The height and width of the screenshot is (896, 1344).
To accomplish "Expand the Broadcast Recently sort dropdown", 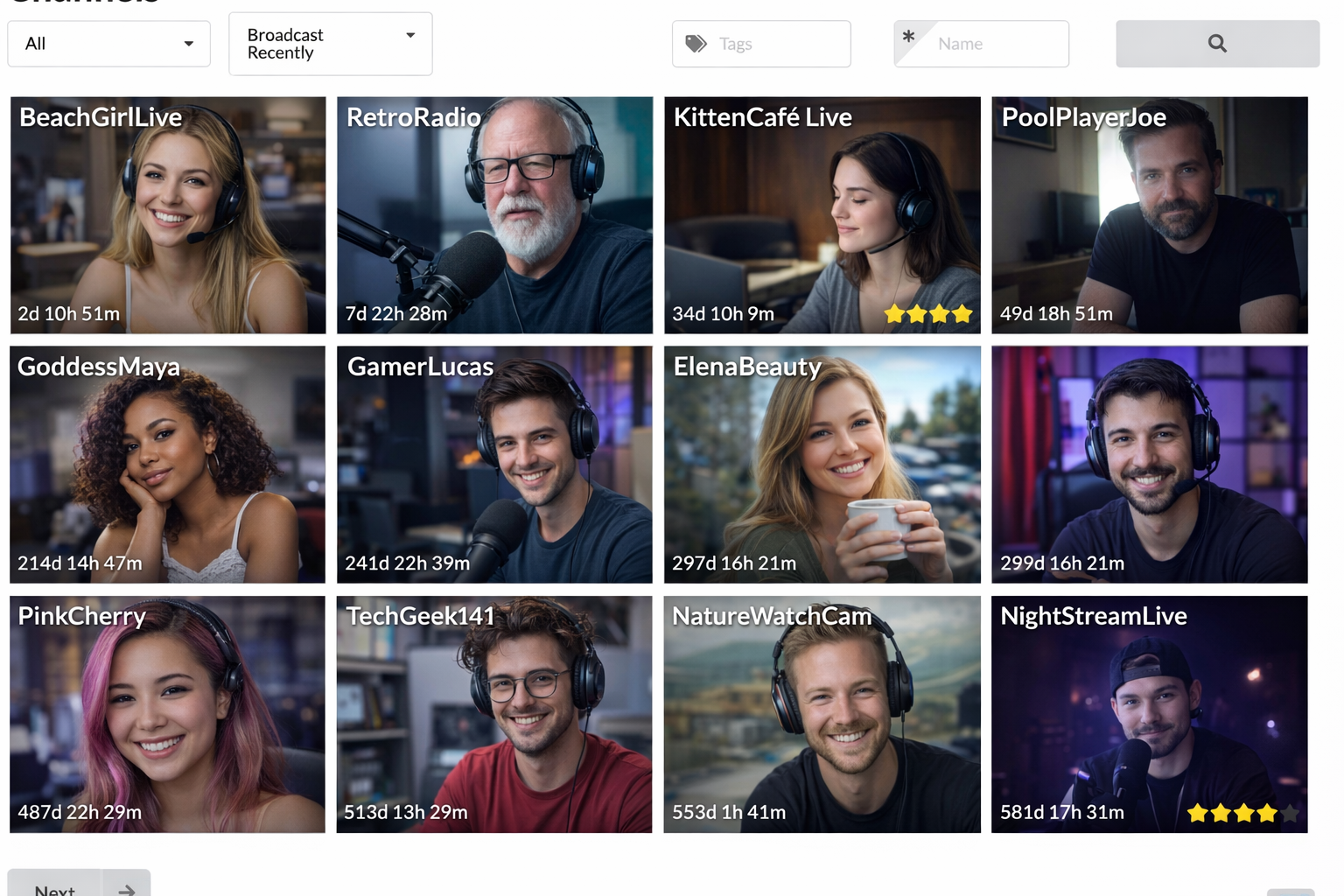I will click(x=330, y=44).
